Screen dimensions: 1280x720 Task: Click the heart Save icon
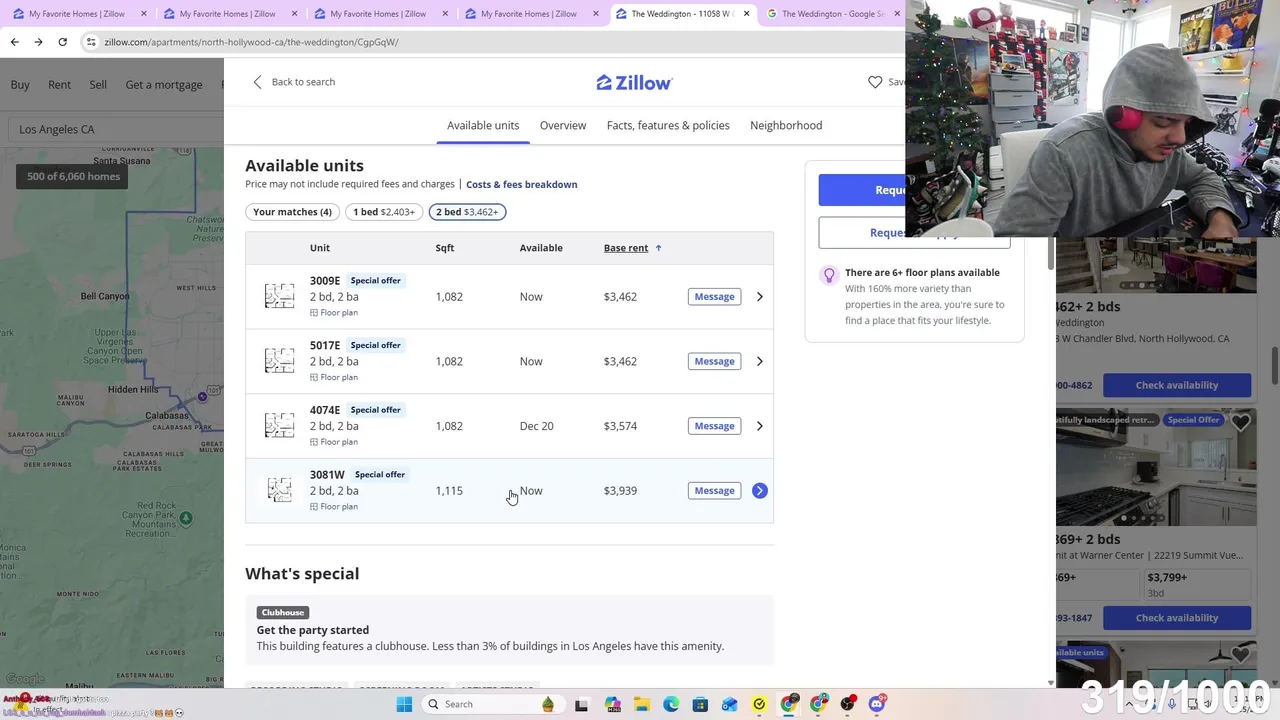coord(875,82)
